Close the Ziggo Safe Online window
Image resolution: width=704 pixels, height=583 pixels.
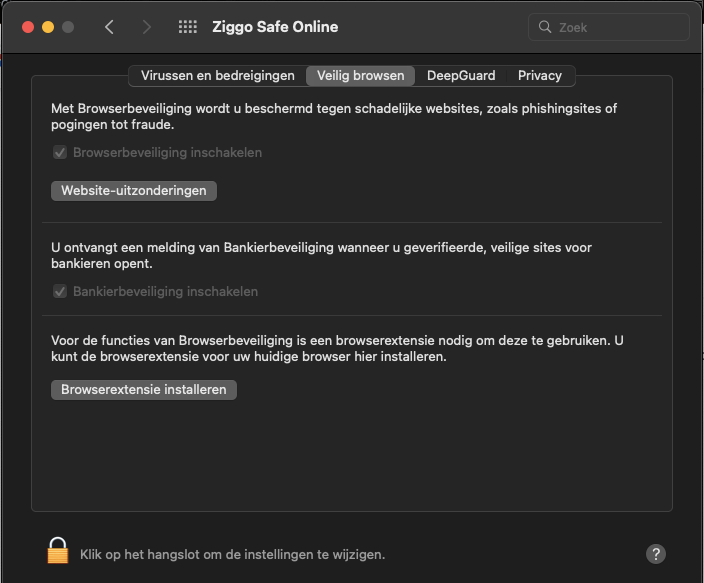pos(28,27)
